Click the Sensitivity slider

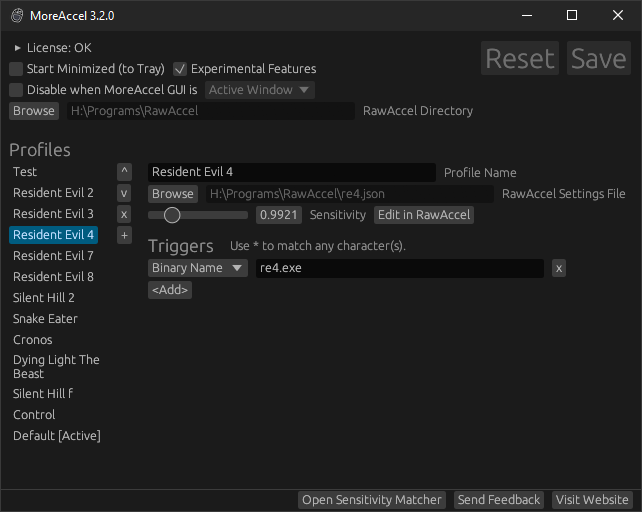point(198,215)
